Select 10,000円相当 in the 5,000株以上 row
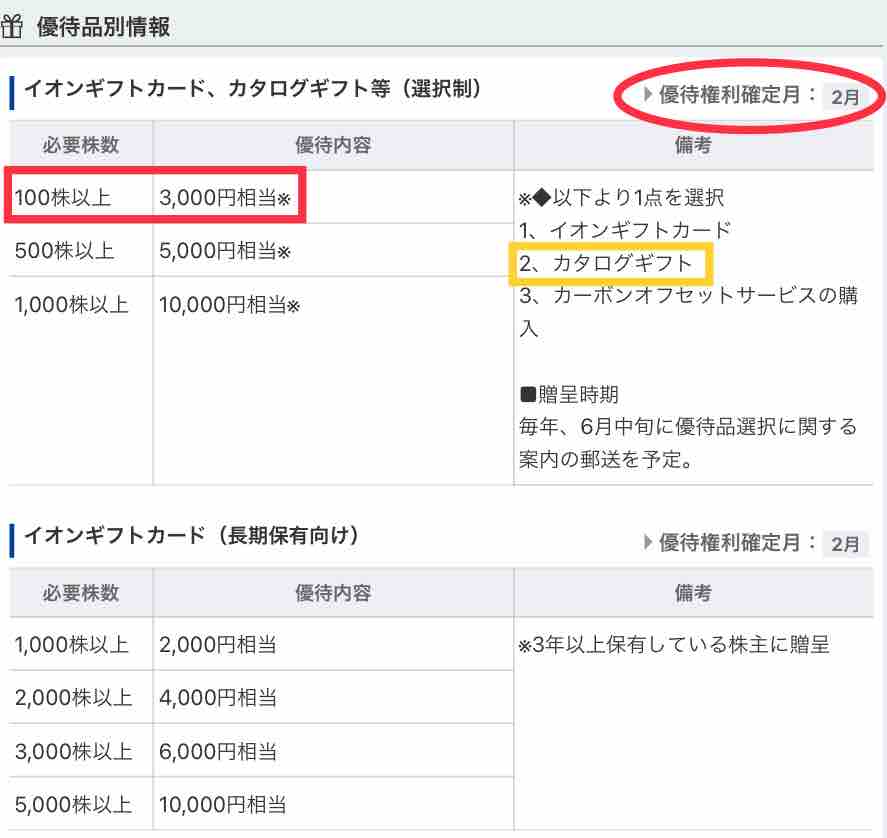887x838 pixels. point(333,805)
